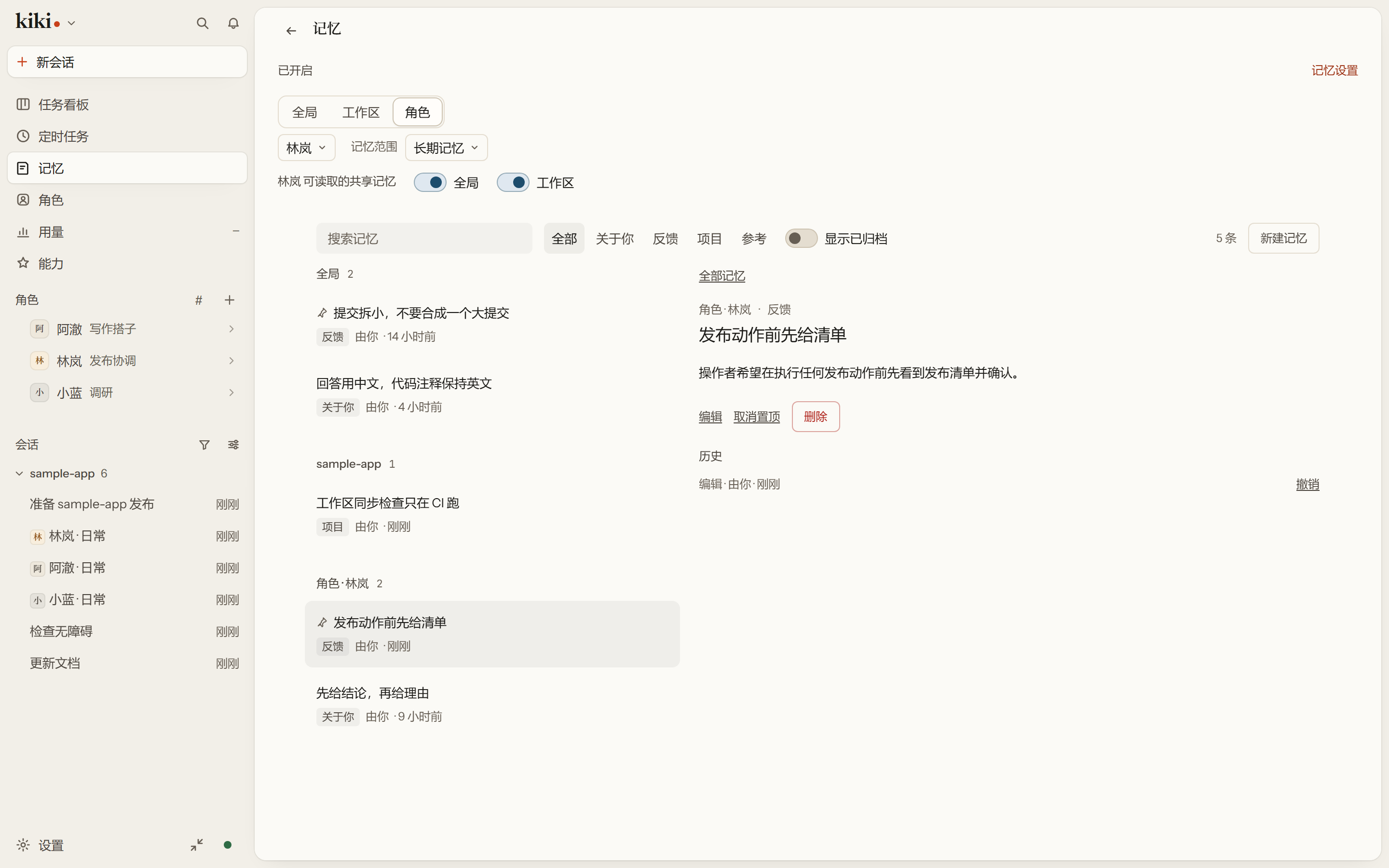Click pin icon on 提交拆小 memory
The width and height of the screenshot is (1389, 868).
[322, 313]
